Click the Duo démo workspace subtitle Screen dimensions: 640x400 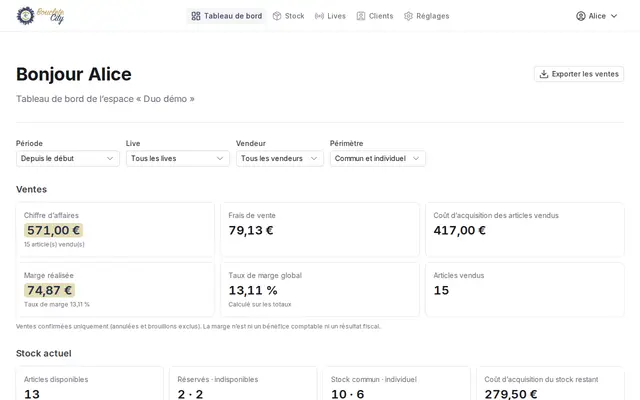[x=105, y=99]
